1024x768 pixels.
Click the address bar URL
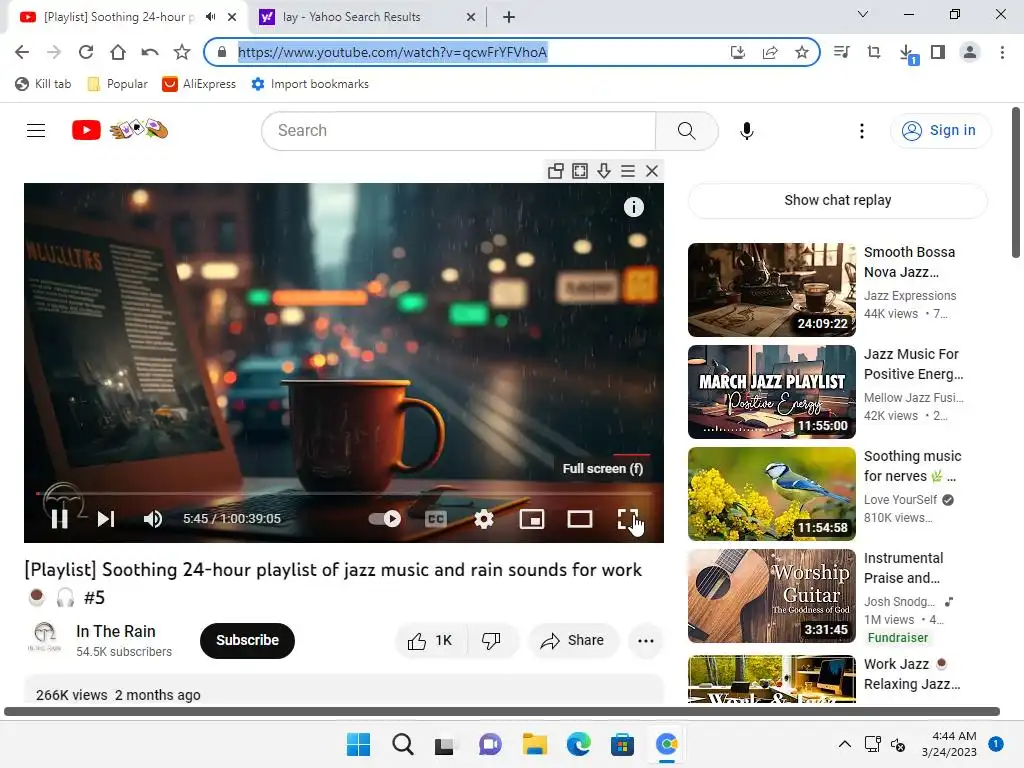392,52
